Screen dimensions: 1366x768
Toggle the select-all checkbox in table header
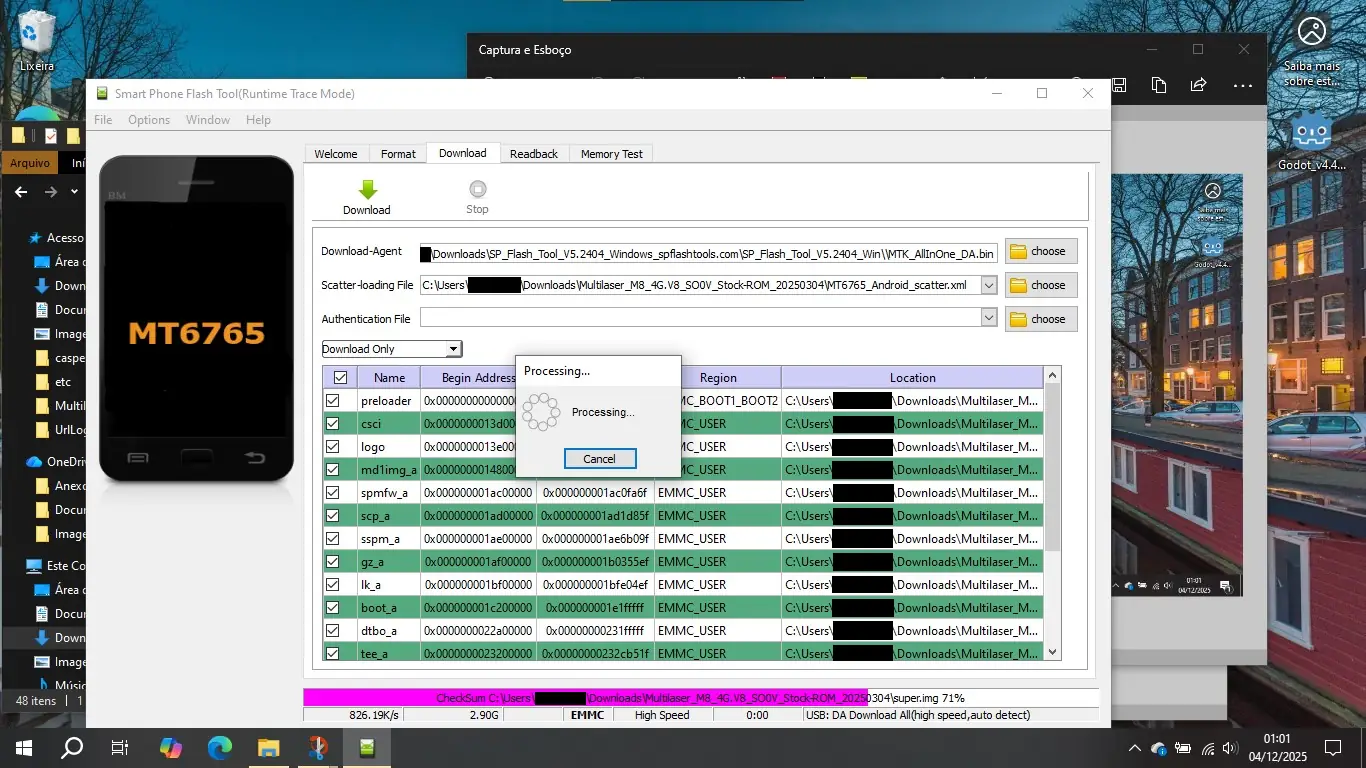pyautogui.click(x=340, y=378)
